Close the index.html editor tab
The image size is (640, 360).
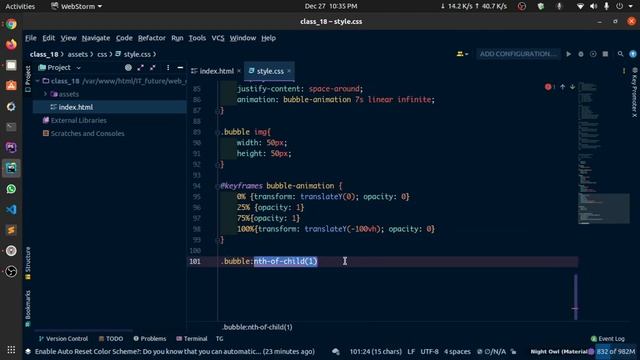point(239,71)
